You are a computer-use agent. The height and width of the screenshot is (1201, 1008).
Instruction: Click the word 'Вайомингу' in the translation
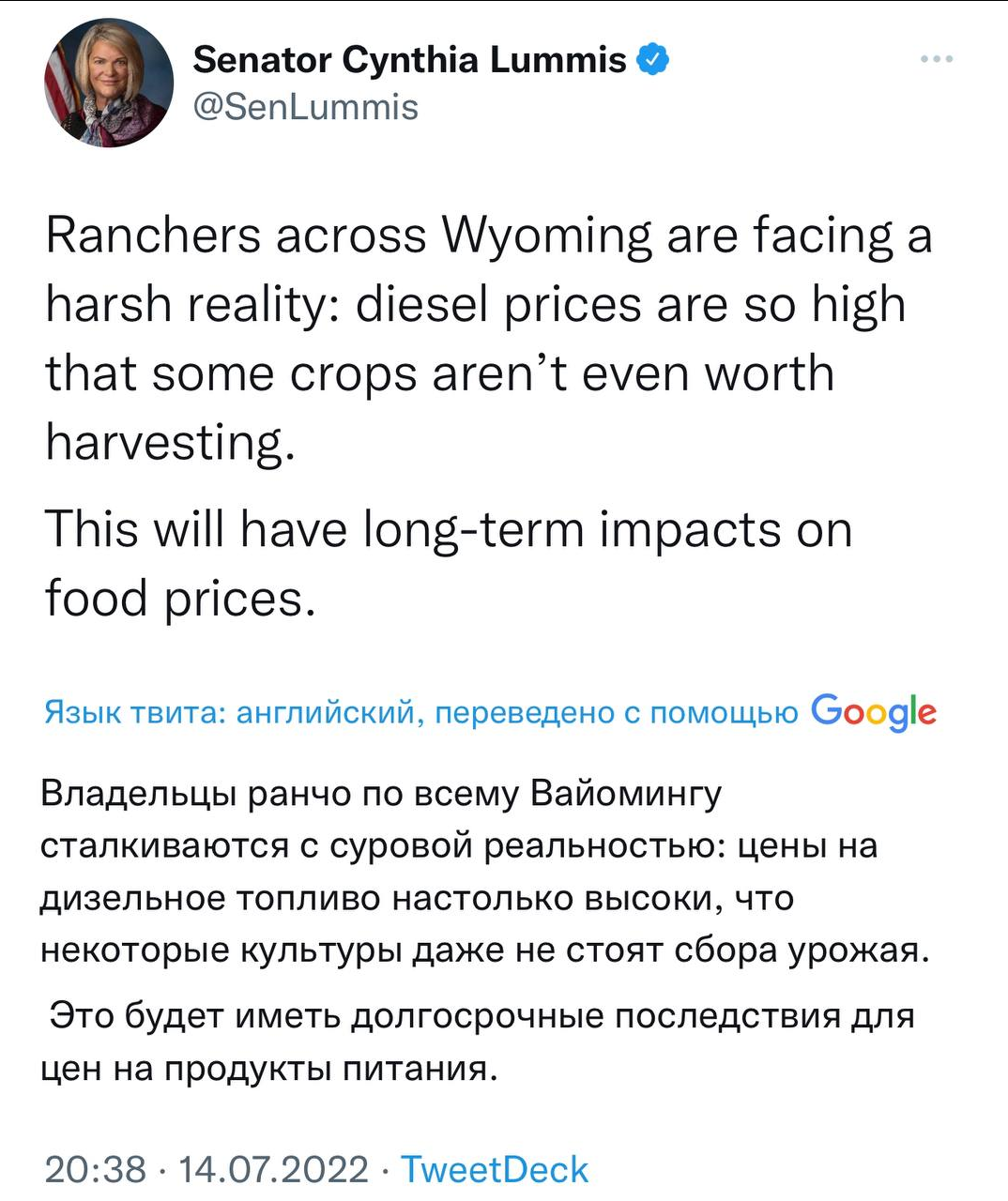626,795
